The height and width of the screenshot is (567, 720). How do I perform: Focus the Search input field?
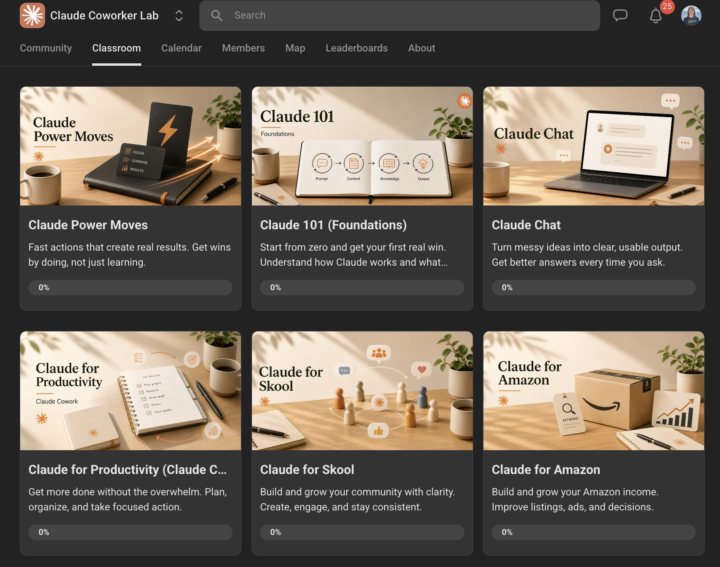tap(399, 16)
